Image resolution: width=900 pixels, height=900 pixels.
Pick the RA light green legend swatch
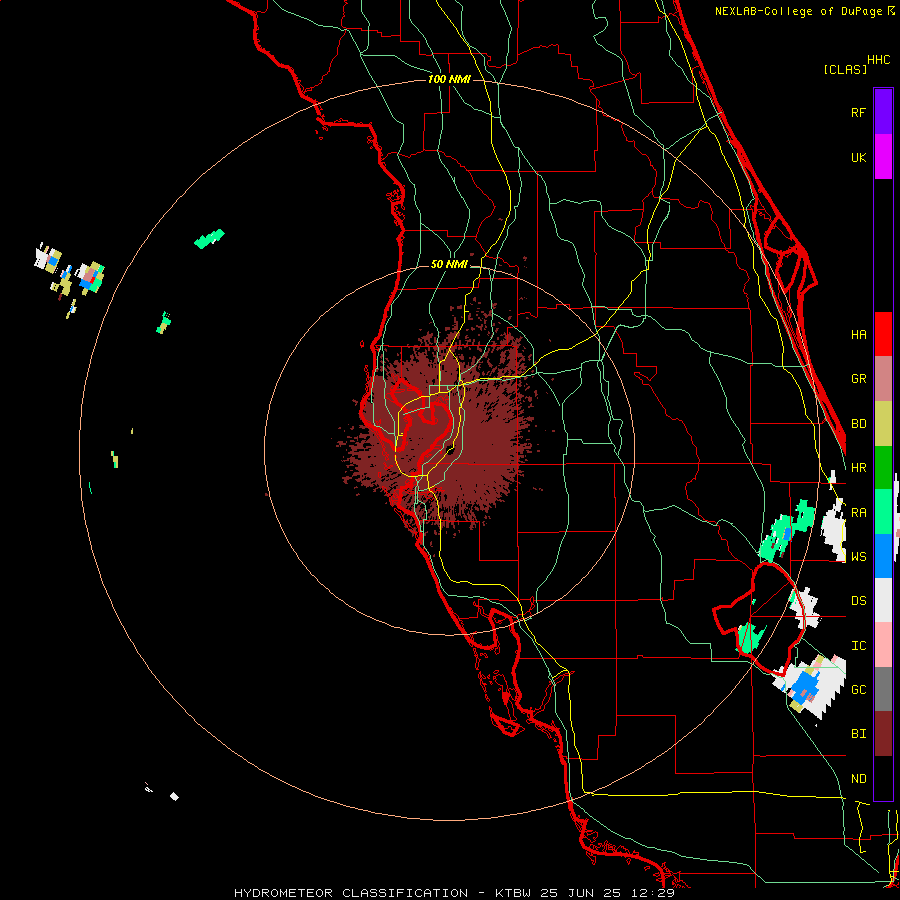coord(883,512)
